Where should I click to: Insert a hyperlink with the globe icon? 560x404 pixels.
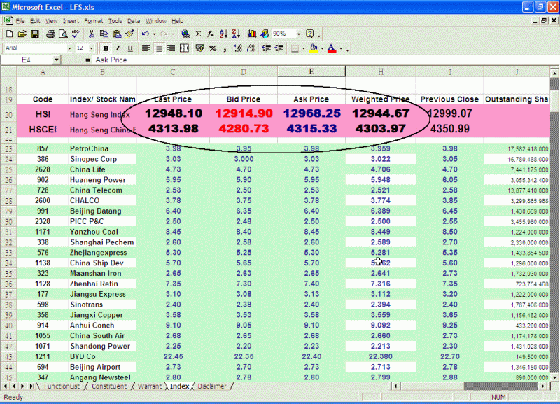tap(185, 34)
